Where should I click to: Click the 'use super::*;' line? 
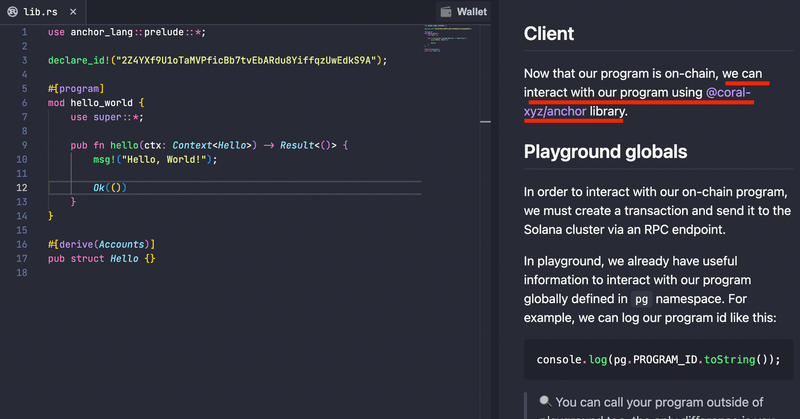coord(107,117)
